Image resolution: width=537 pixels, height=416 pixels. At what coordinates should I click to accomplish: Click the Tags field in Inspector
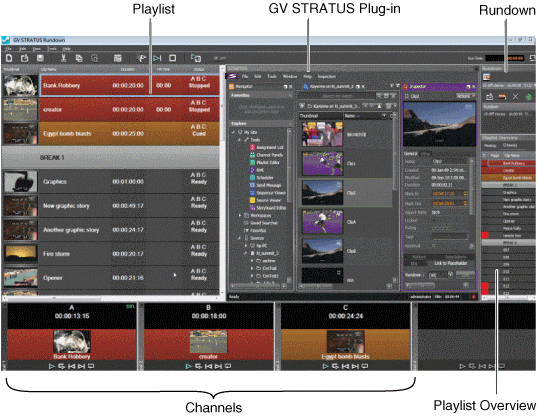point(449,237)
